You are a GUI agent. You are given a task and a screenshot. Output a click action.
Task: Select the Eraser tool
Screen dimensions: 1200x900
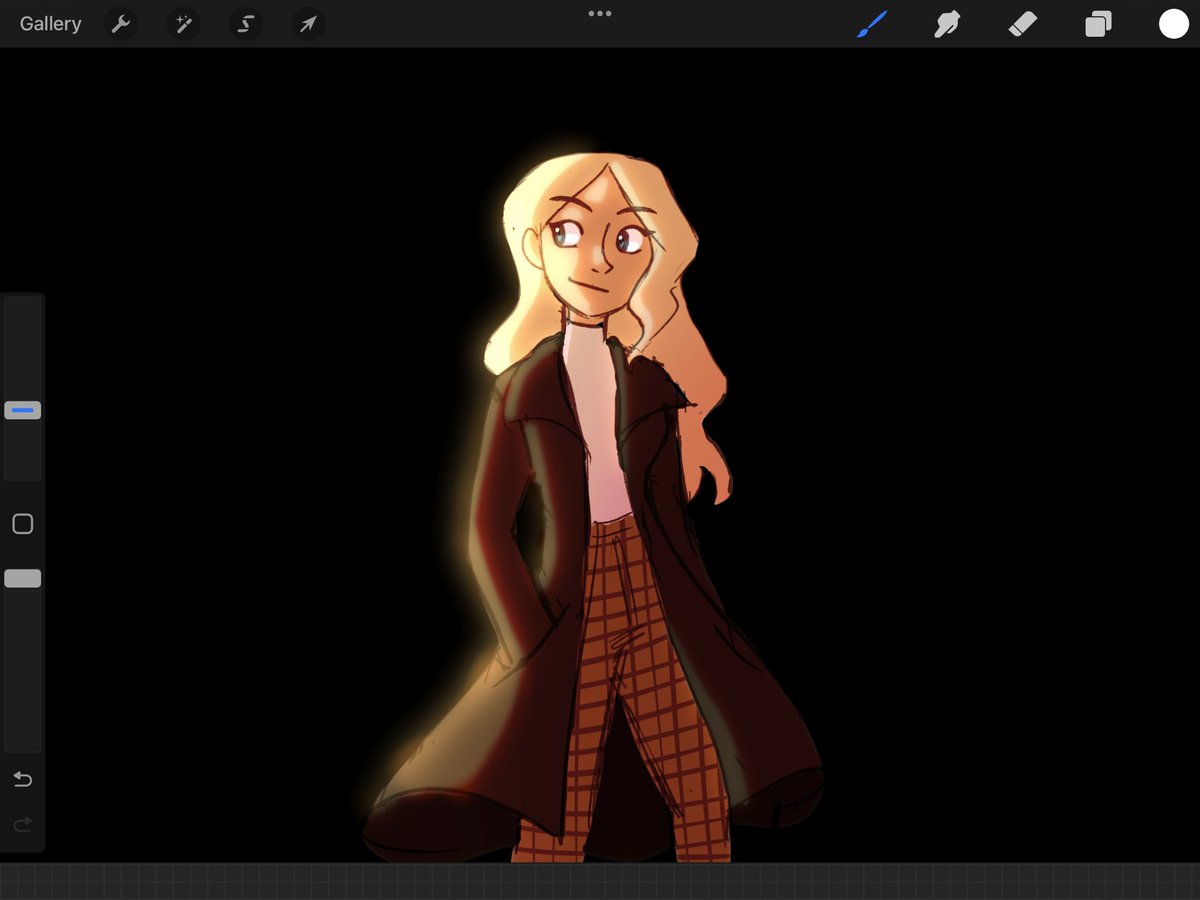coord(1023,24)
